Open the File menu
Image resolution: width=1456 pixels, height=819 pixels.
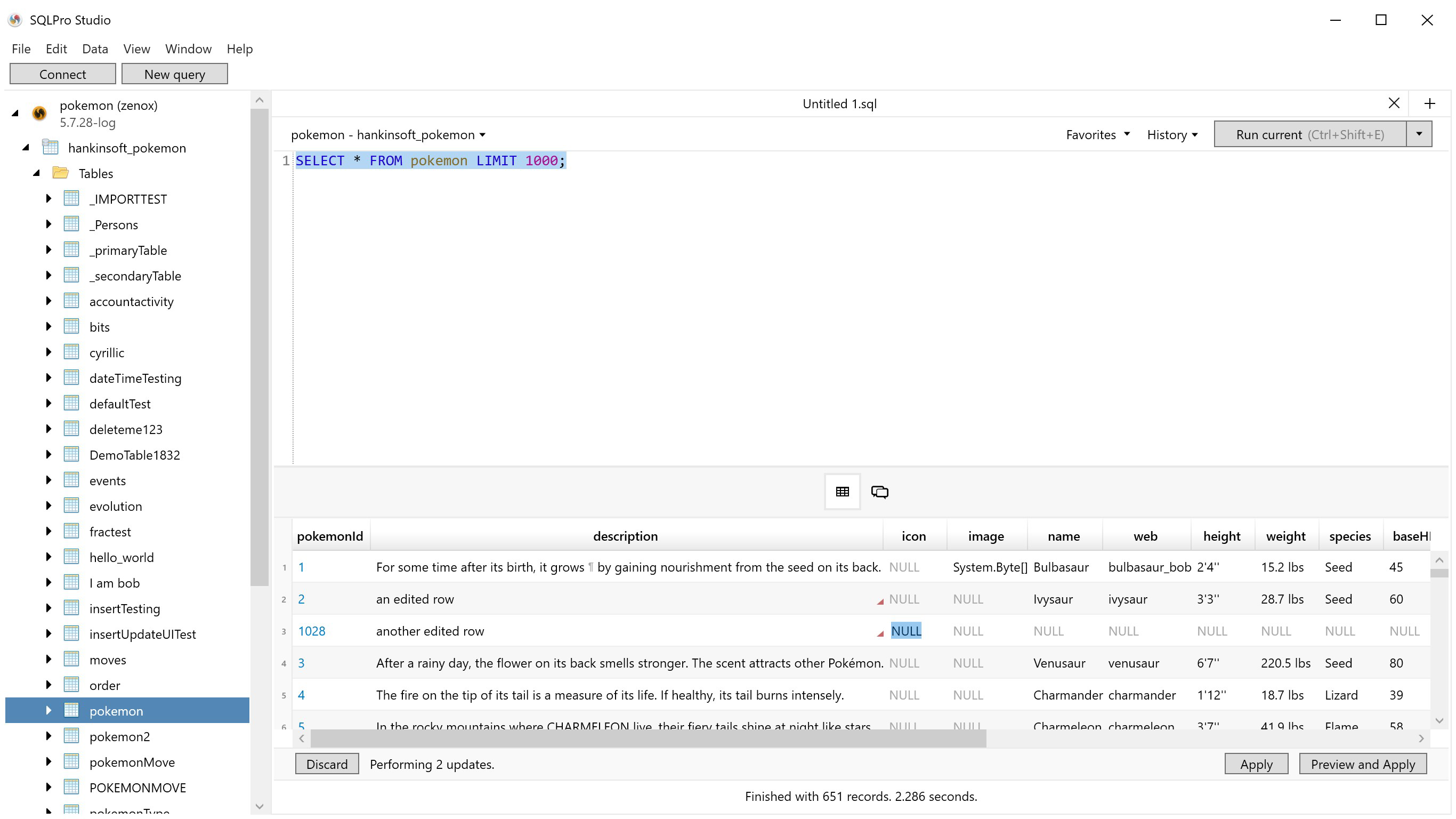[x=21, y=49]
